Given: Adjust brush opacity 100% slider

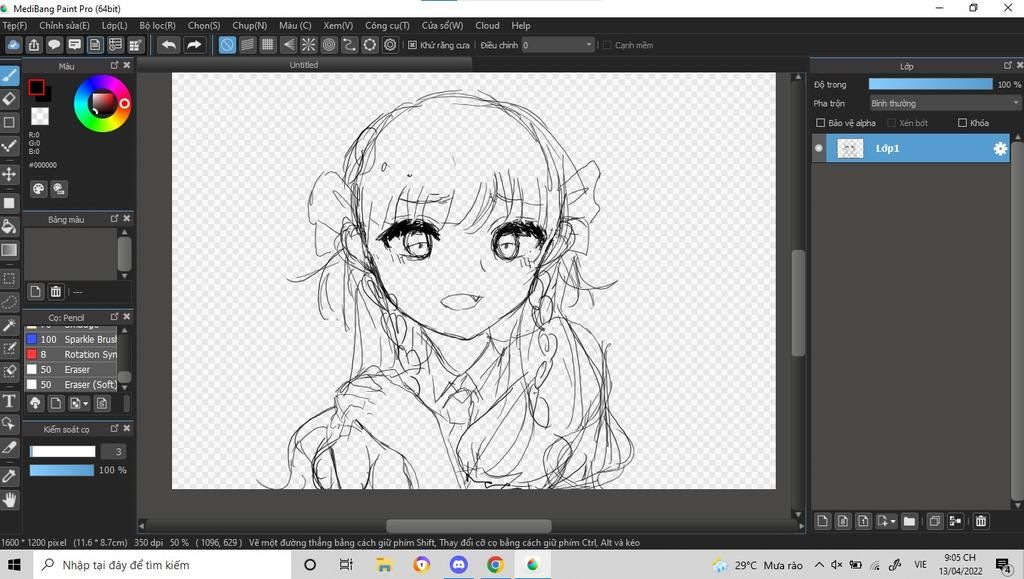Looking at the screenshot, I should click(62, 470).
